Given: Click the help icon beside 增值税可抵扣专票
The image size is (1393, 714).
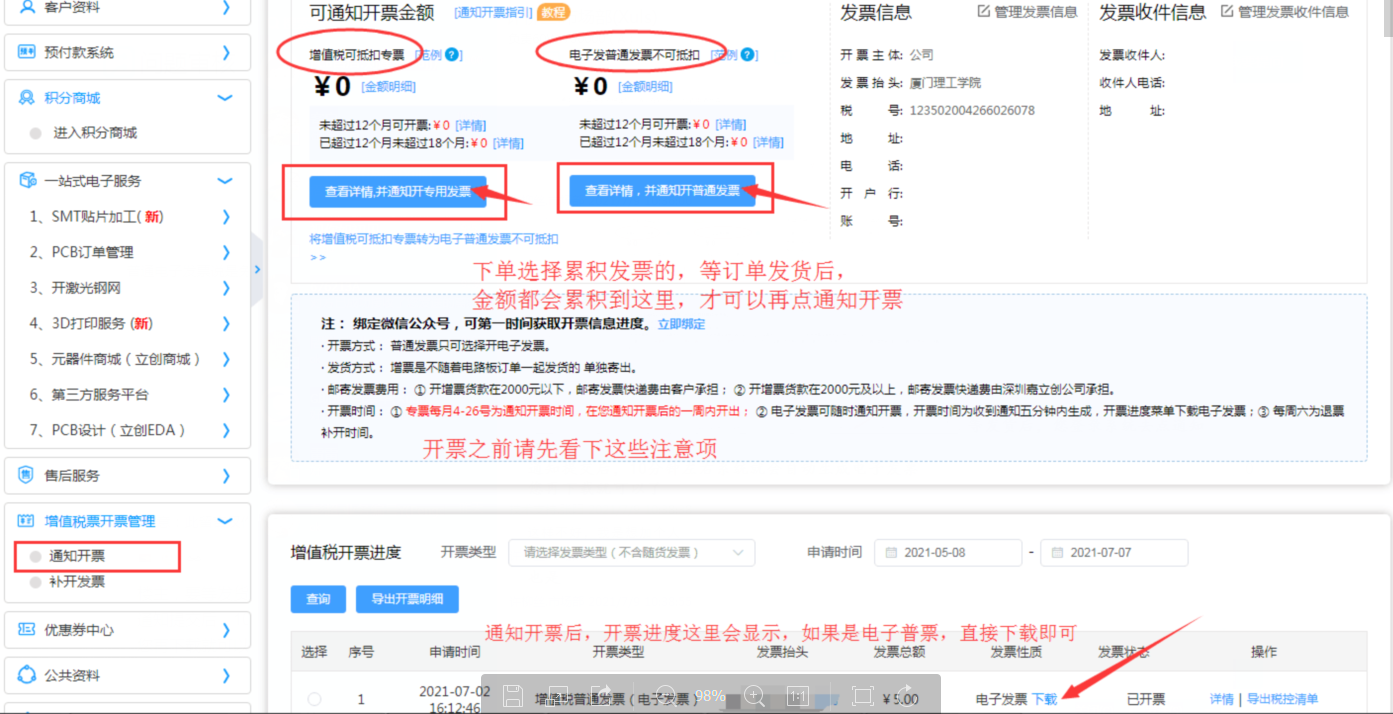Looking at the screenshot, I should click(452, 55).
